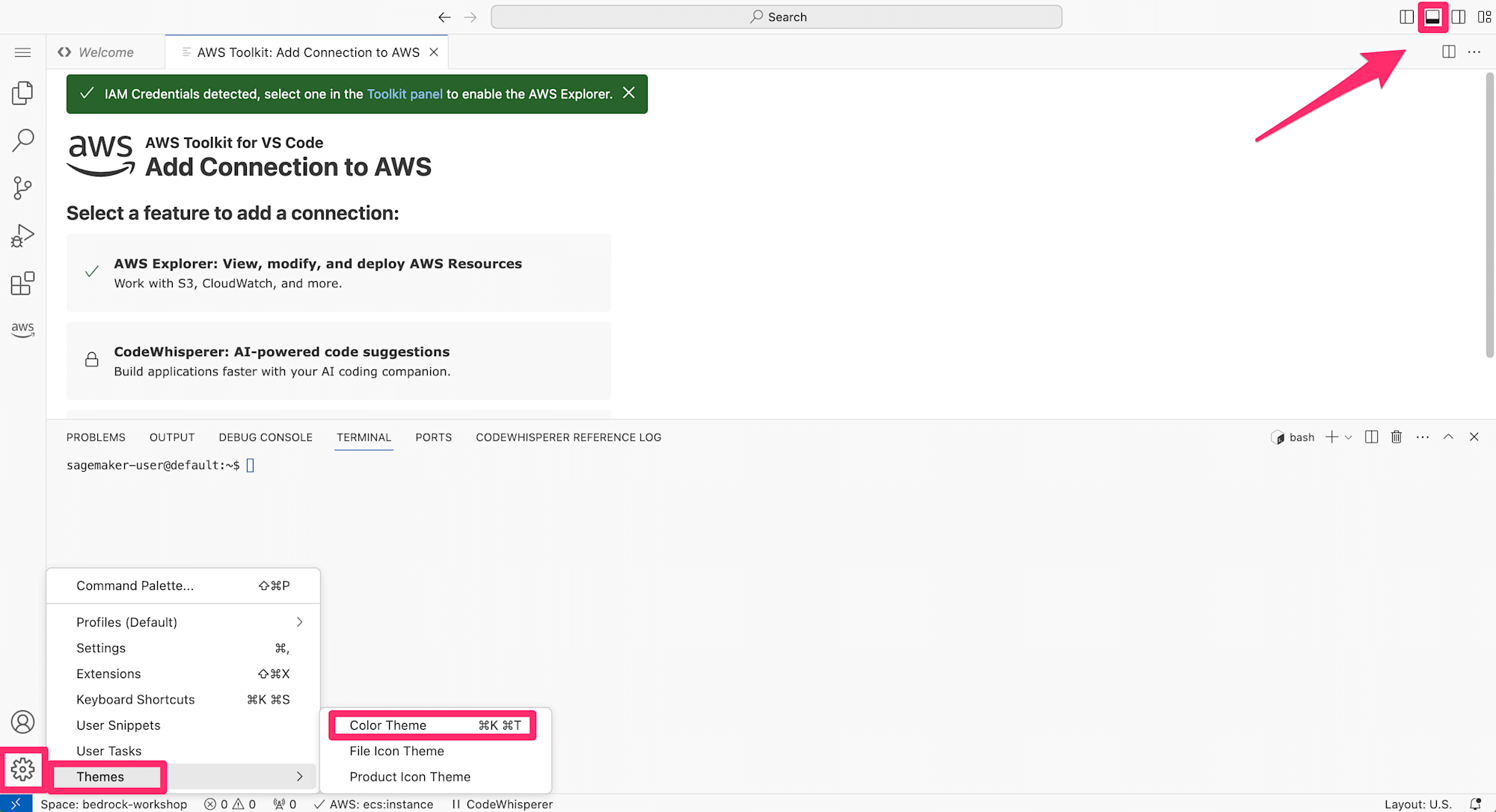Toggle the primary side bar layout icon

[x=1406, y=17]
